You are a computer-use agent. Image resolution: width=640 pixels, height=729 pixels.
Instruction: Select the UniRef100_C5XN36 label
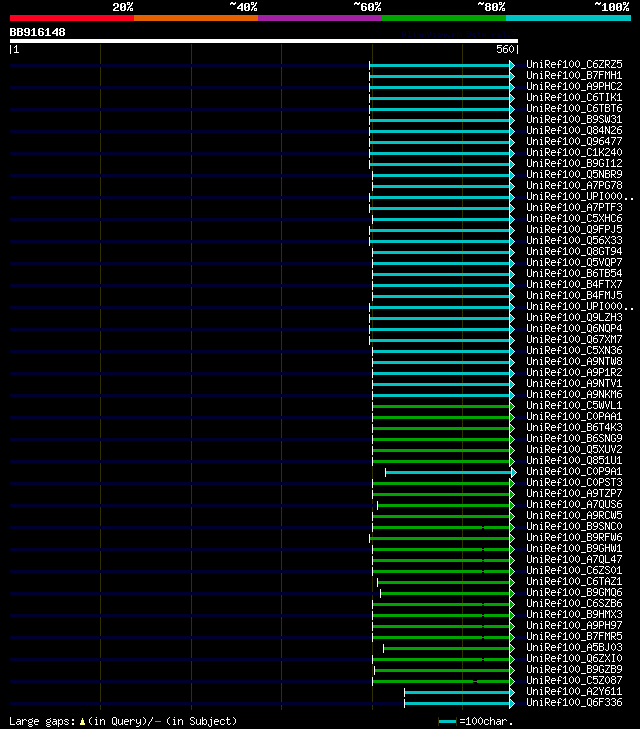(x=574, y=351)
